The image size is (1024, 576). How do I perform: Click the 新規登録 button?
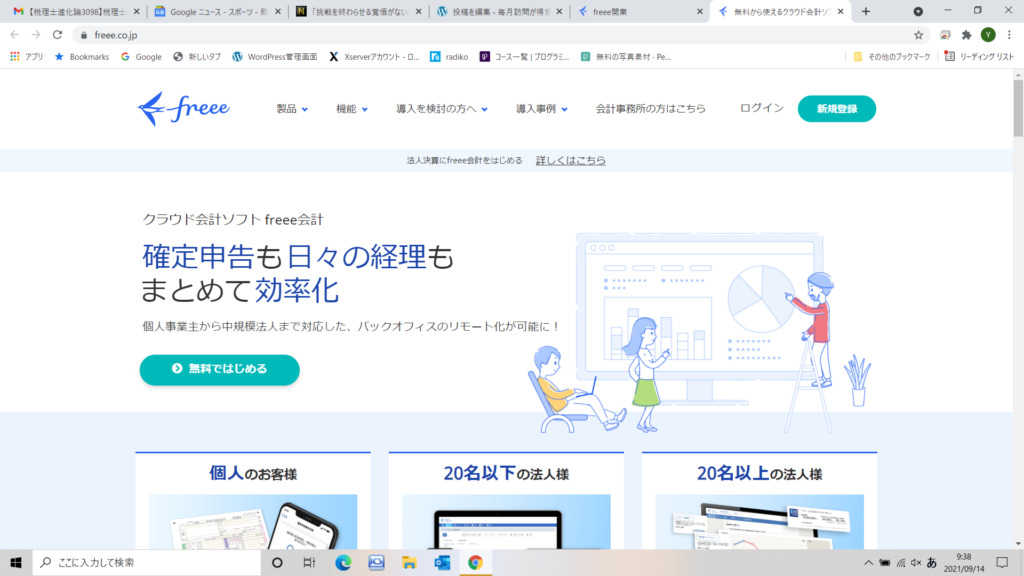click(836, 109)
